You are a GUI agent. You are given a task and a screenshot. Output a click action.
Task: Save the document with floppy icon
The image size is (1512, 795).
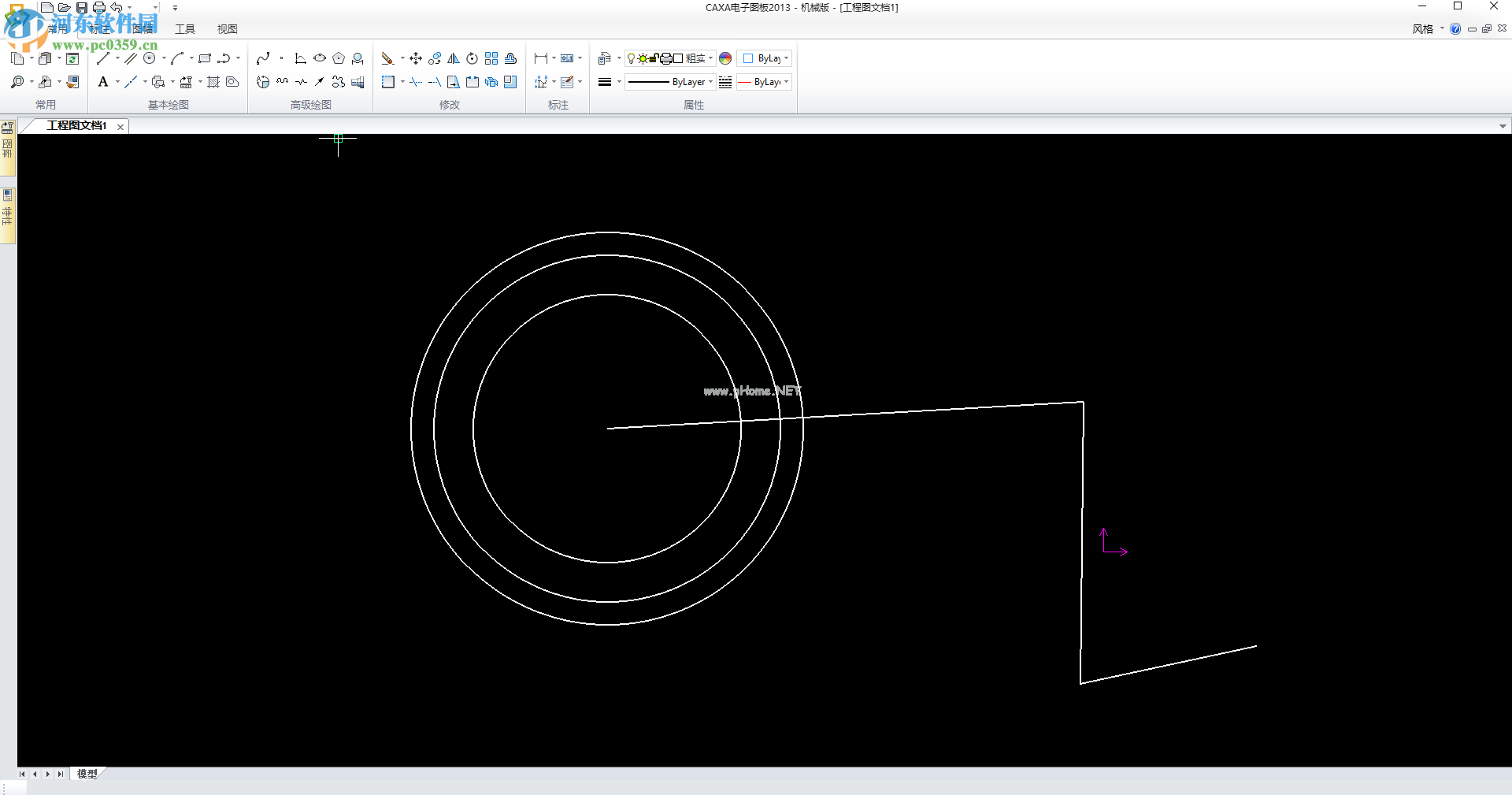point(82,8)
